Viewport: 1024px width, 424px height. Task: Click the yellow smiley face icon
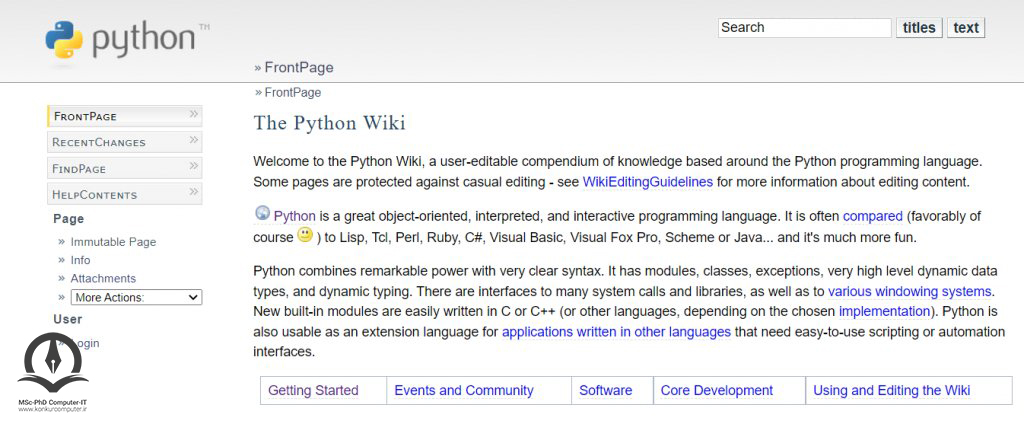[x=305, y=235]
